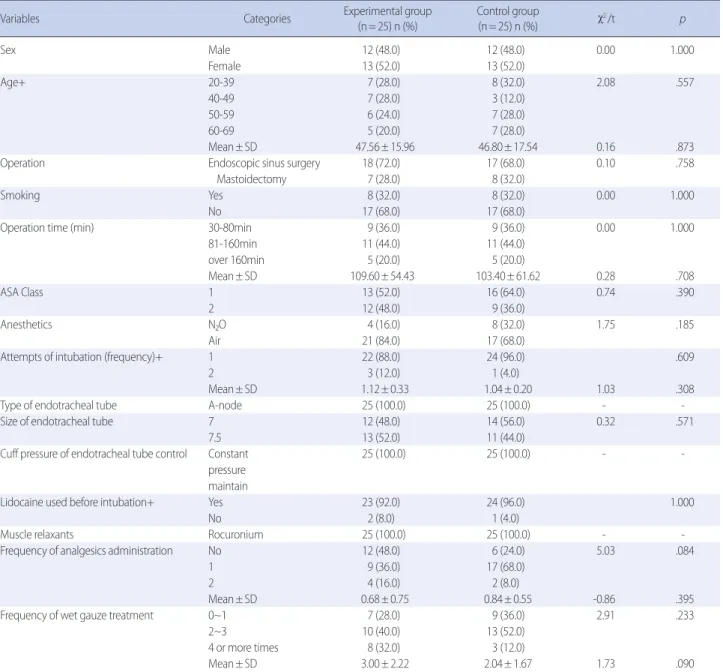
Task: Click the 'Experimental group' header
Action: click(x=387, y=11)
